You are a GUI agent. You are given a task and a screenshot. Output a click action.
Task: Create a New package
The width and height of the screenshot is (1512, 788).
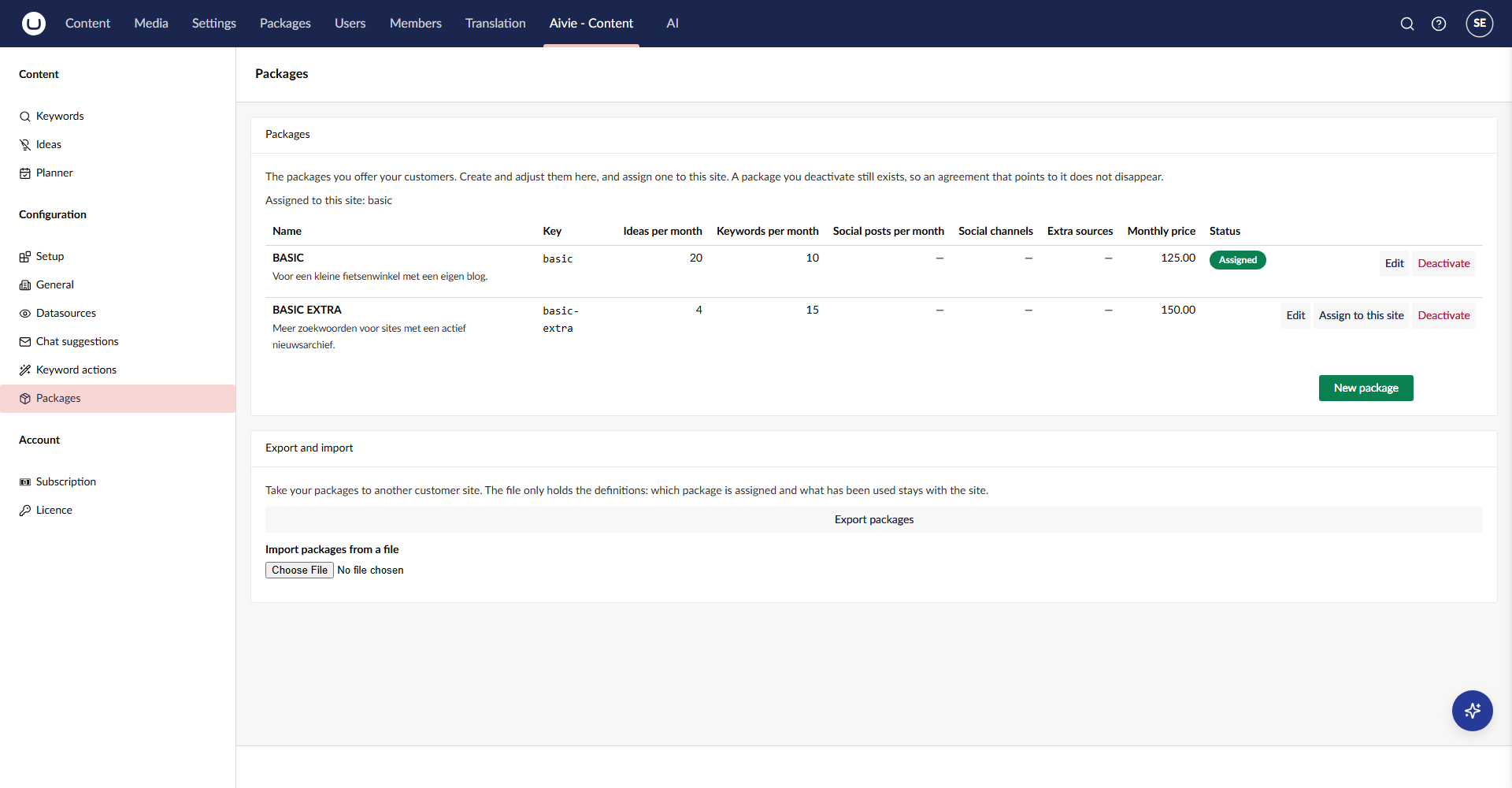tap(1366, 388)
